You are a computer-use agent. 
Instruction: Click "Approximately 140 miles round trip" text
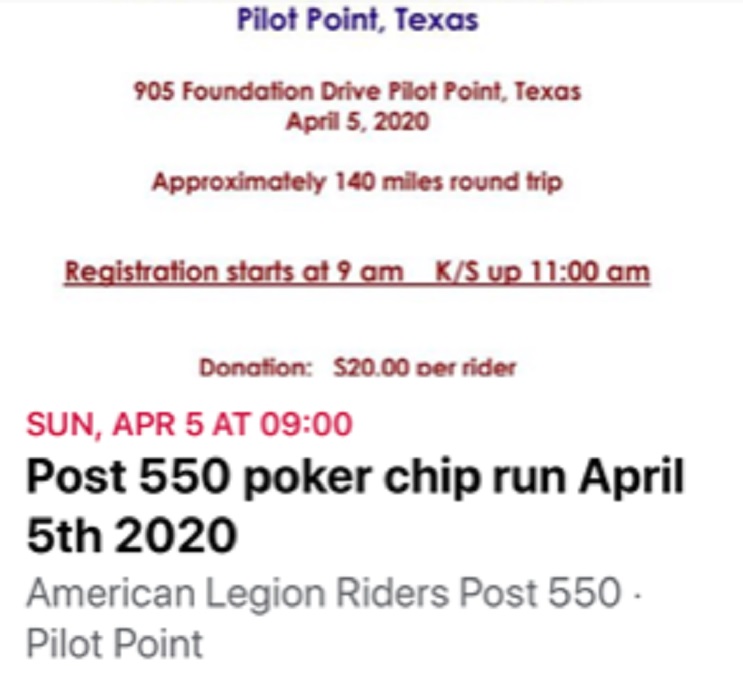coord(357,182)
